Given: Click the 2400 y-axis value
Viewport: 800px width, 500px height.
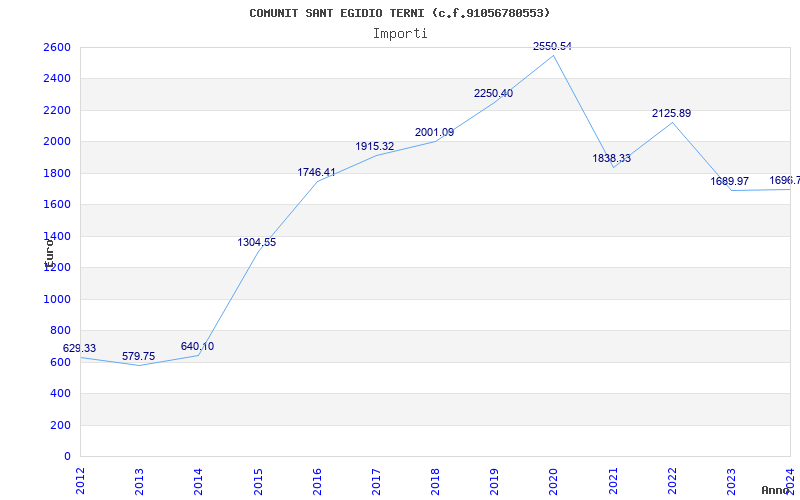Looking at the screenshot, I should (57, 79).
